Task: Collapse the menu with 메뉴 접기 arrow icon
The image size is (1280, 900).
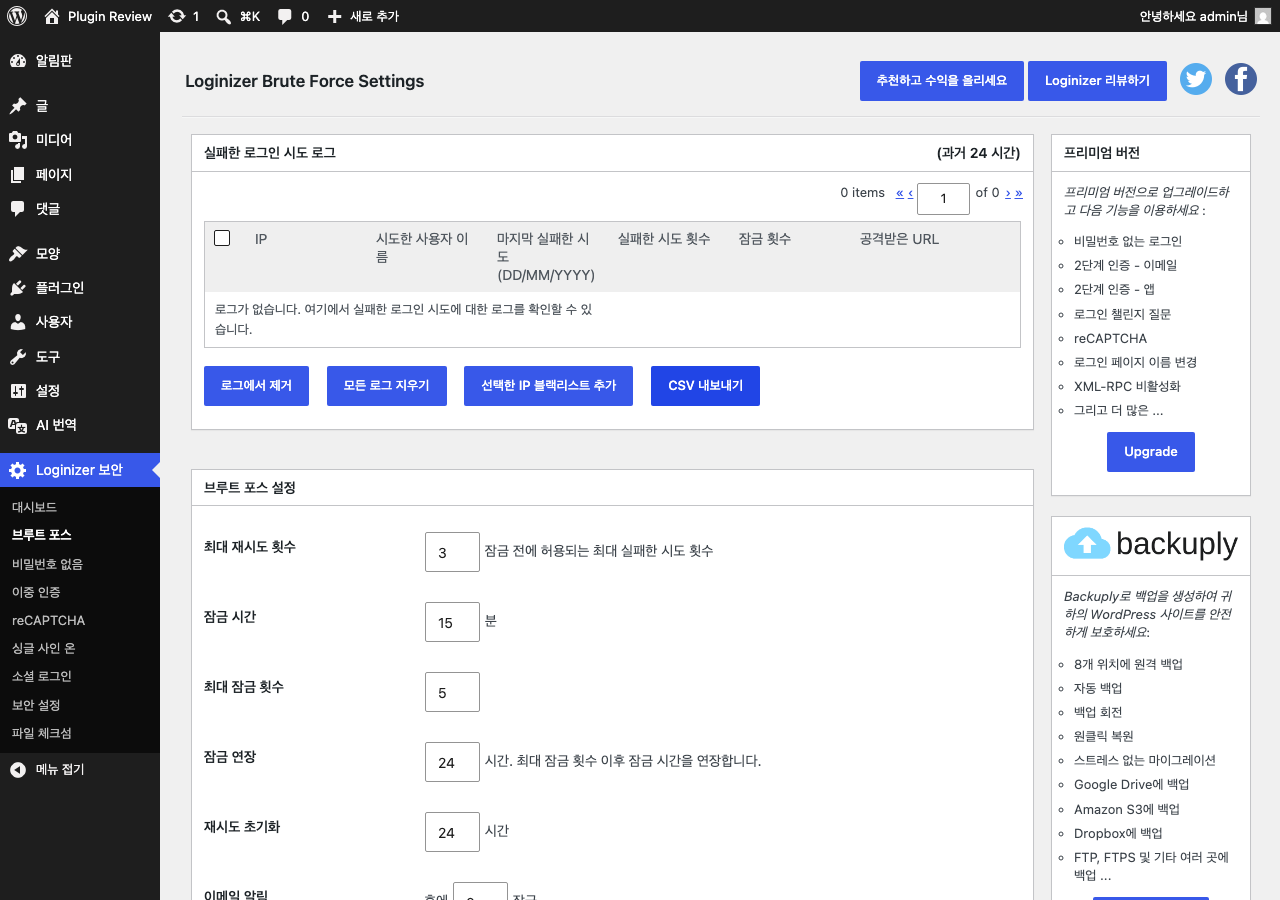Action: [18, 770]
